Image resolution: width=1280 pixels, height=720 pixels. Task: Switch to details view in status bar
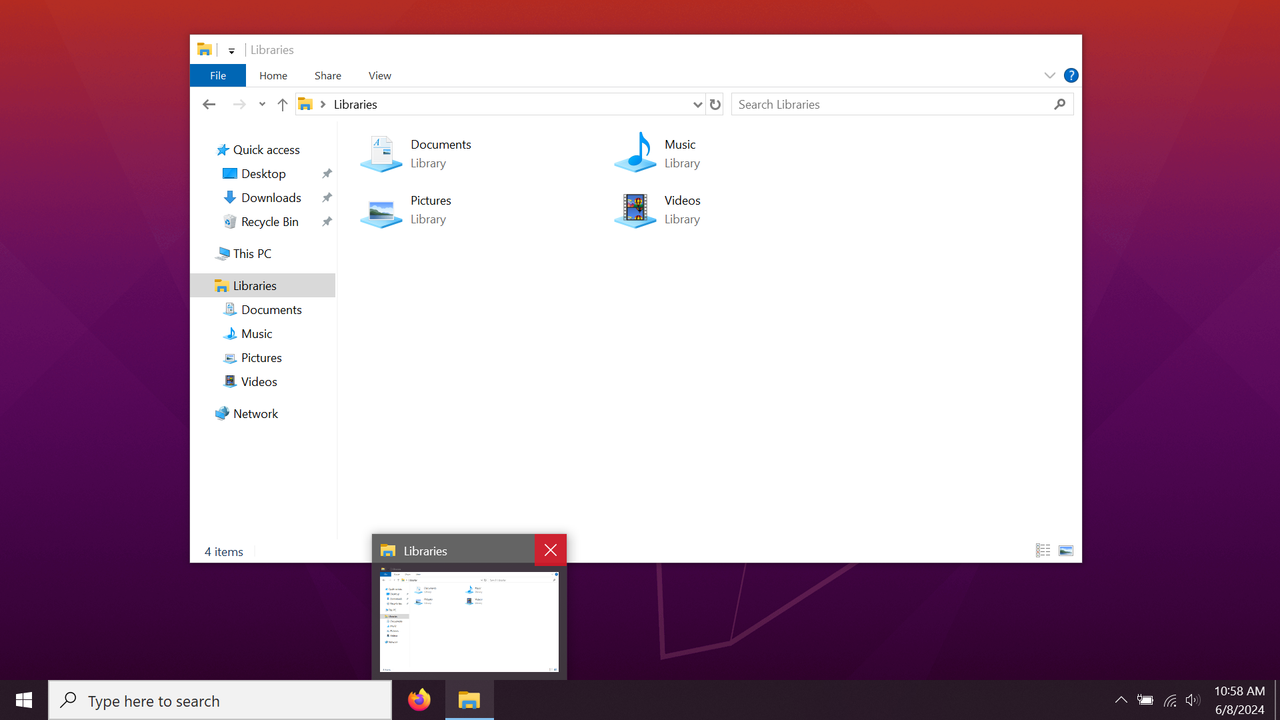click(x=1043, y=551)
